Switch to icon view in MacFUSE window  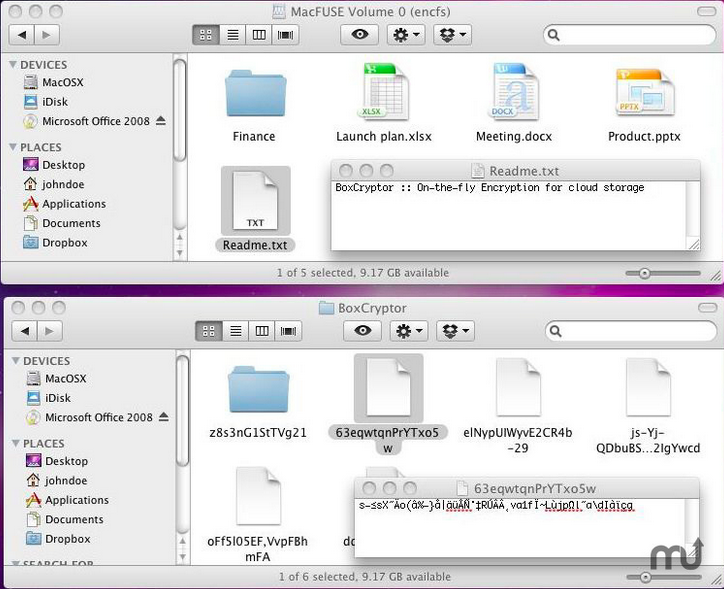pos(206,35)
